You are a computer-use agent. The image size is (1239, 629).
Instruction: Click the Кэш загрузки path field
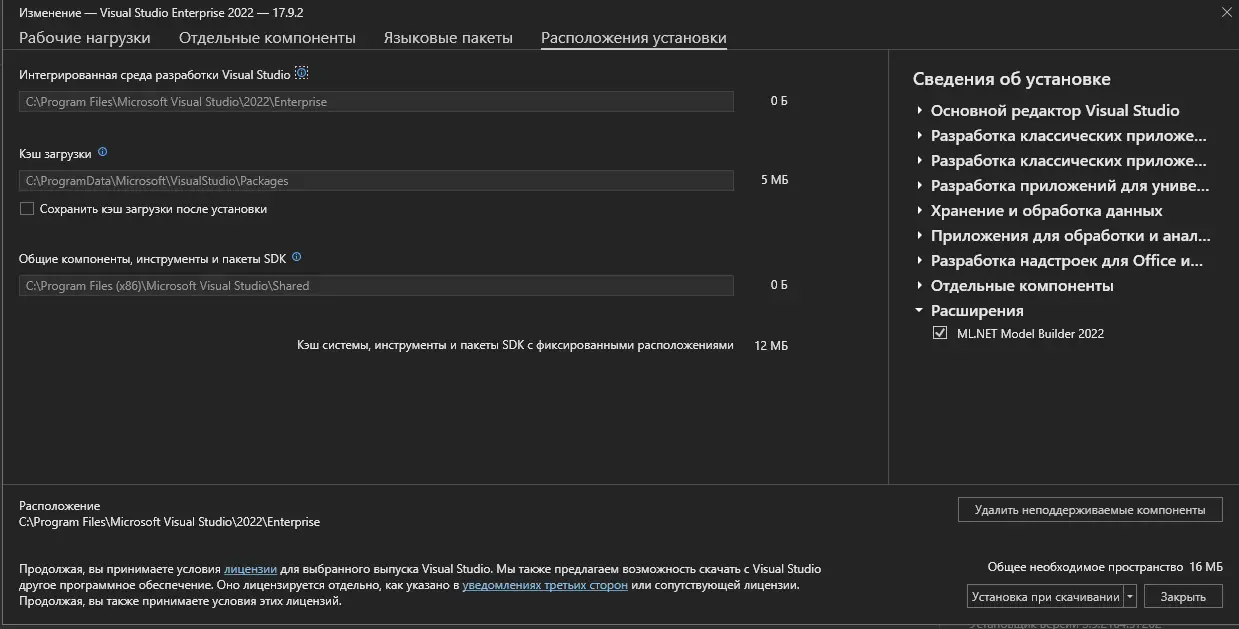(378, 180)
